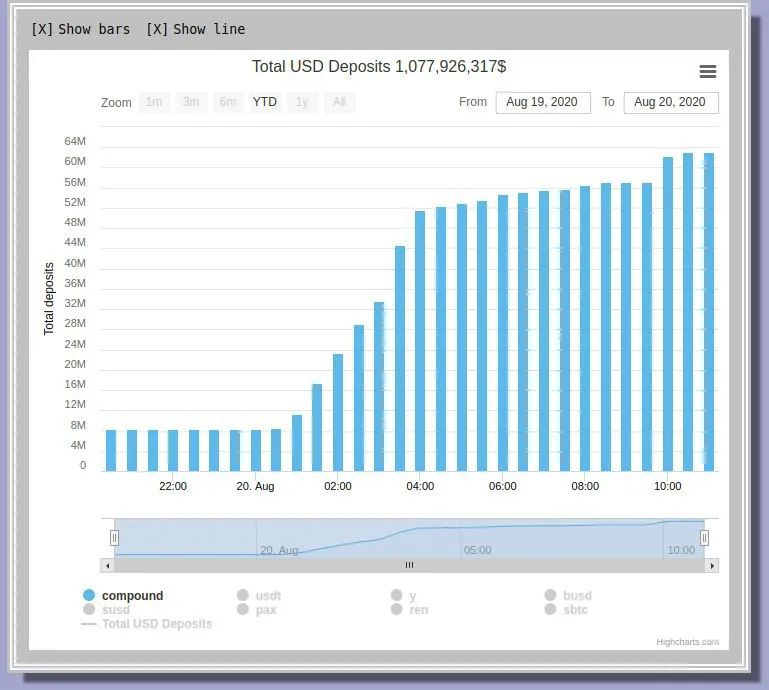This screenshot has width=769, height=690.
Task: Toggle the Show line checkbox
Action: [x=196, y=29]
